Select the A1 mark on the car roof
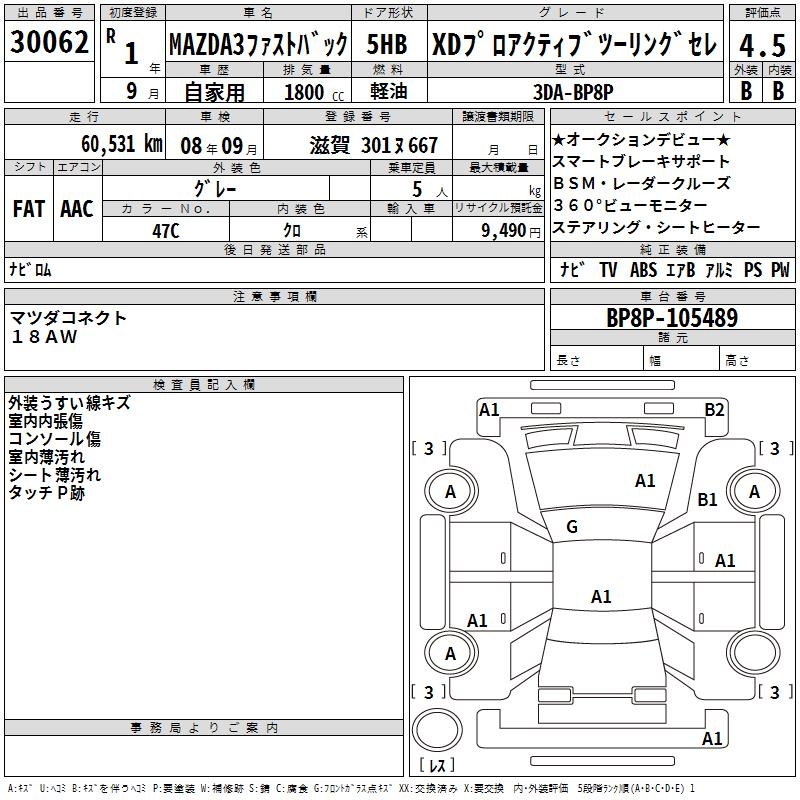Image resolution: width=800 pixels, height=800 pixels. tap(600, 597)
